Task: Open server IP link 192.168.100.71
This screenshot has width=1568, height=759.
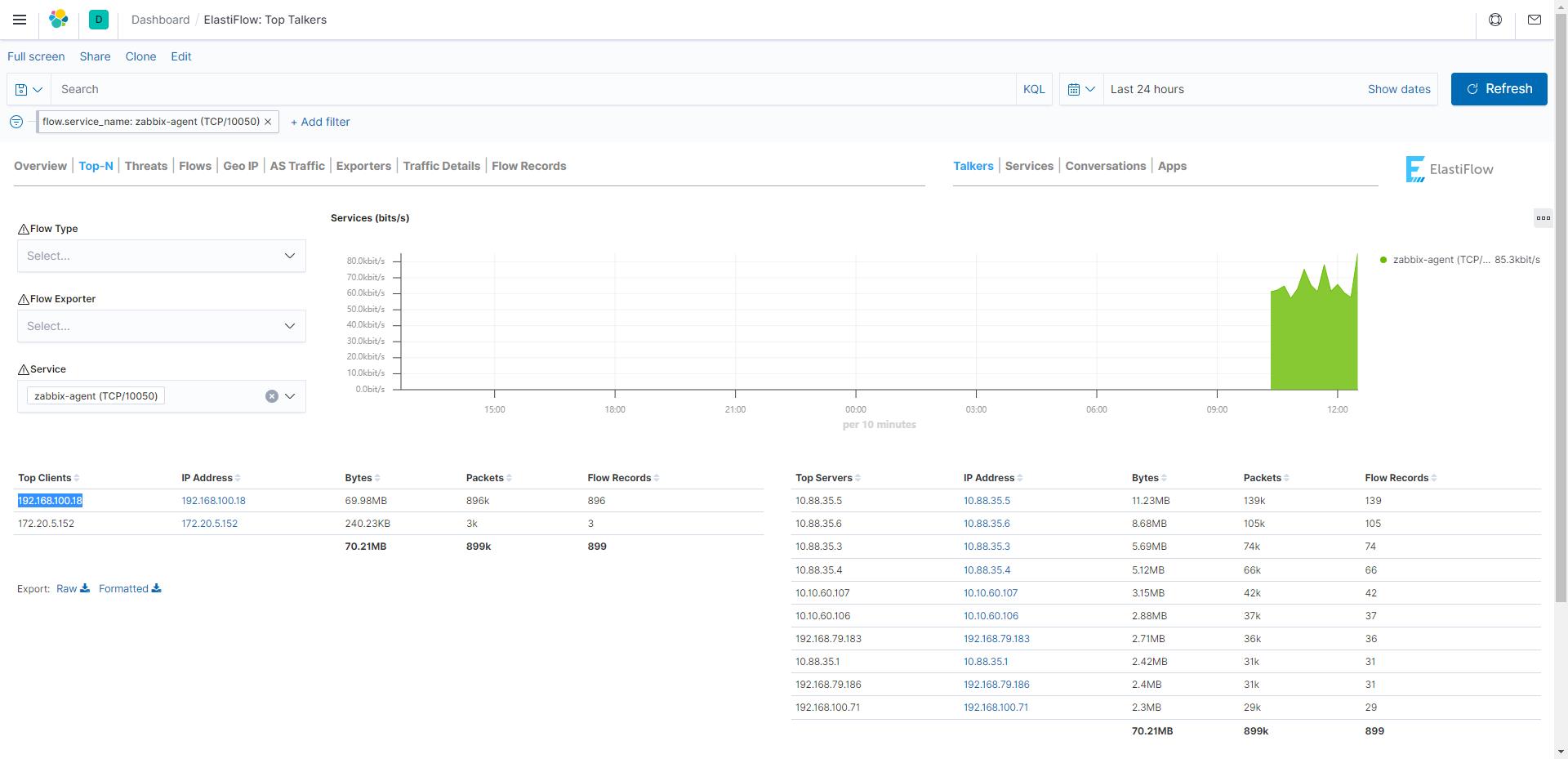Action: (x=996, y=708)
